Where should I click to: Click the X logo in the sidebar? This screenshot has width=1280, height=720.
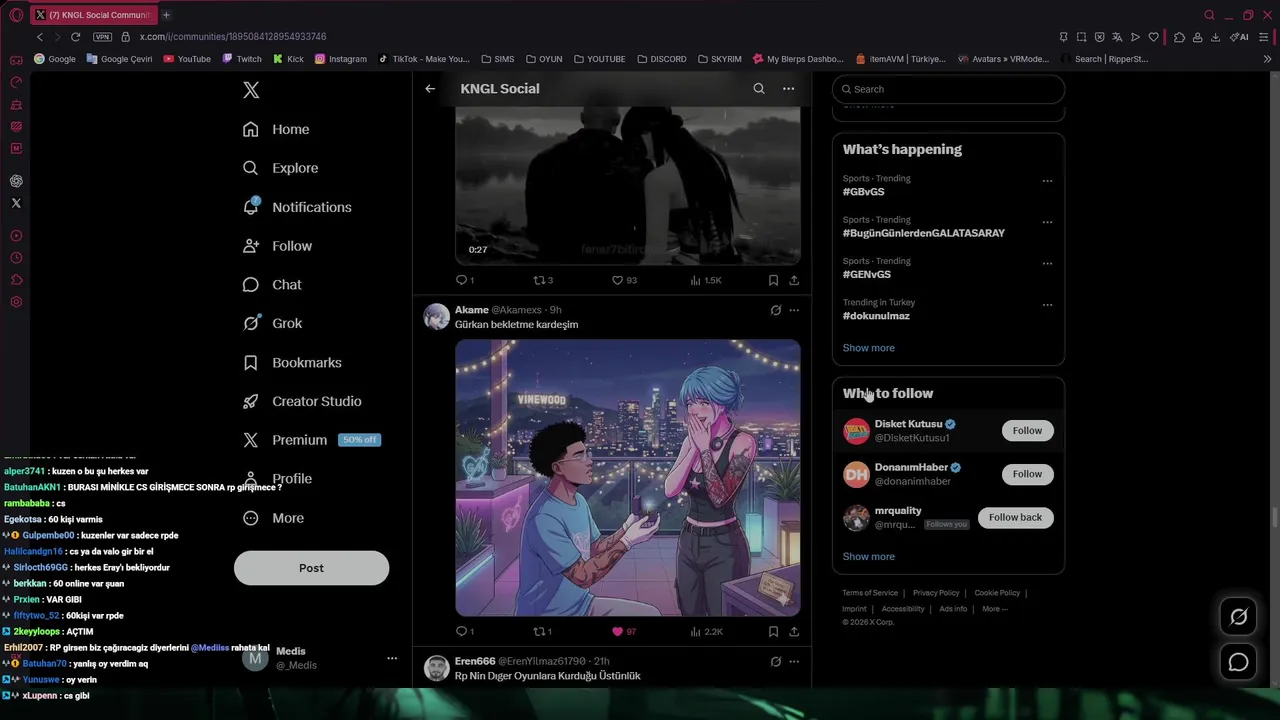pos(251,90)
